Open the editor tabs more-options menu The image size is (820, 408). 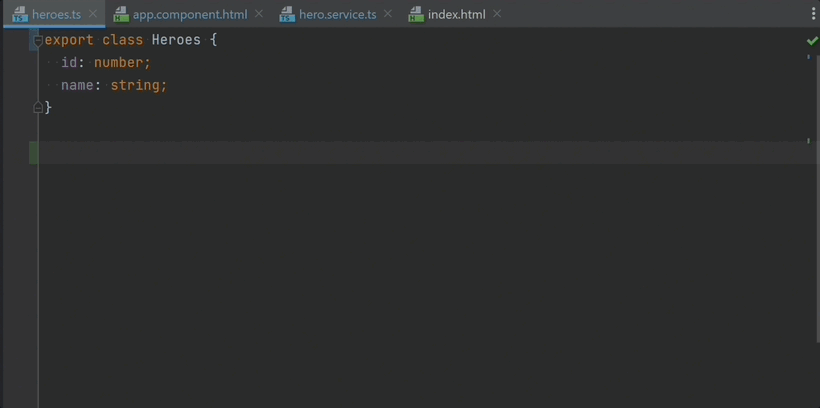813,14
